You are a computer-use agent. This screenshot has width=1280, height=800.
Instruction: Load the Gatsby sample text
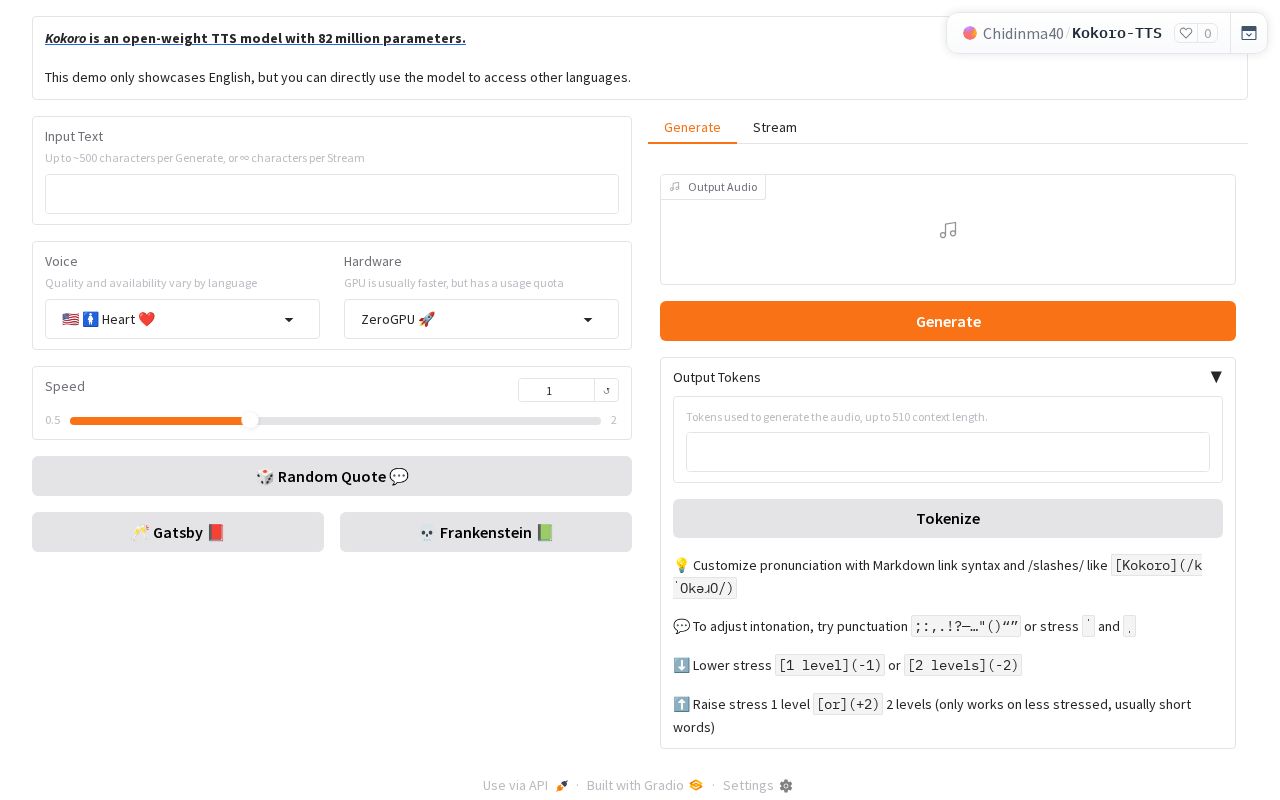[x=178, y=532]
